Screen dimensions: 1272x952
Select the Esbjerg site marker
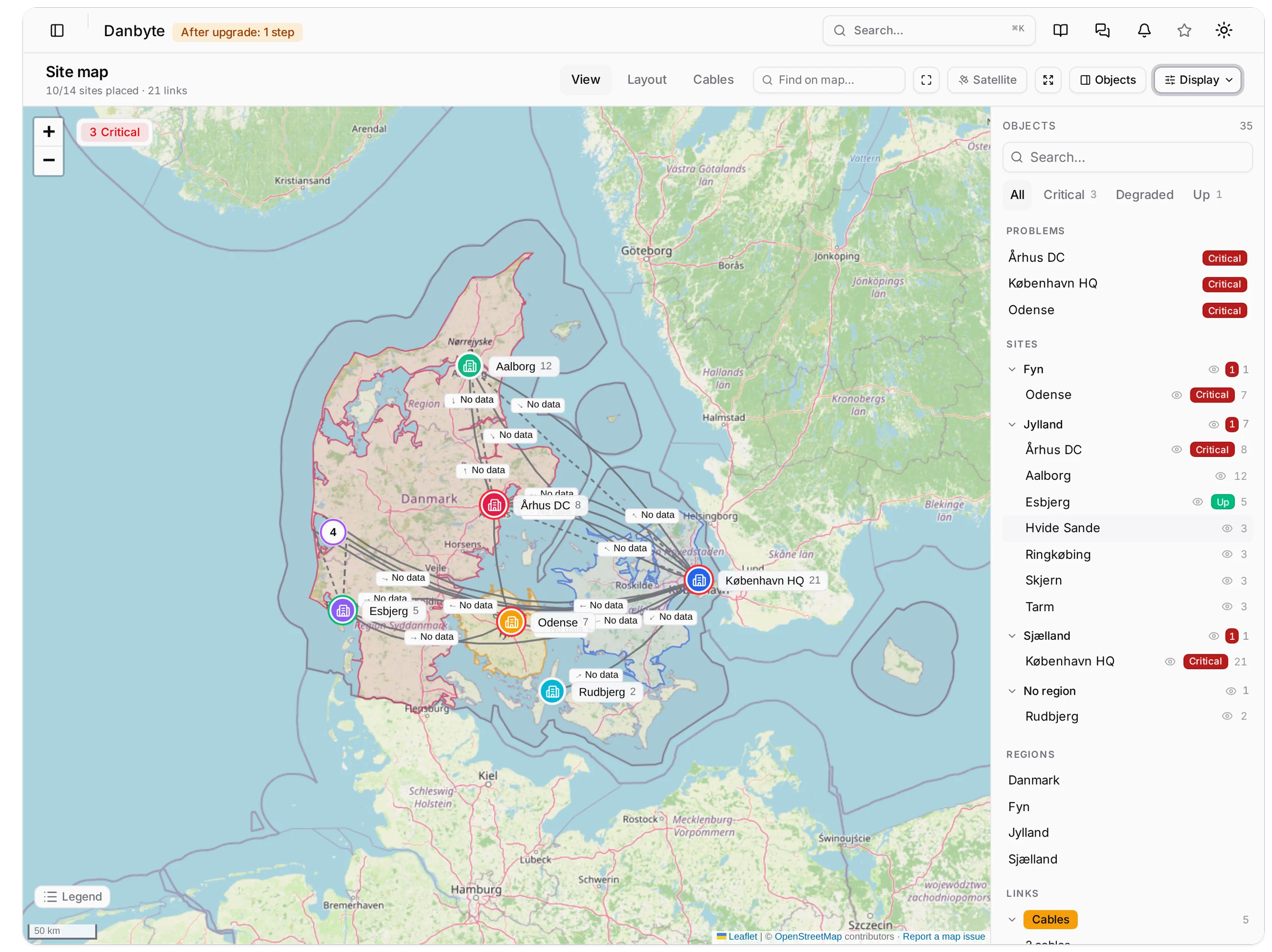343,610
